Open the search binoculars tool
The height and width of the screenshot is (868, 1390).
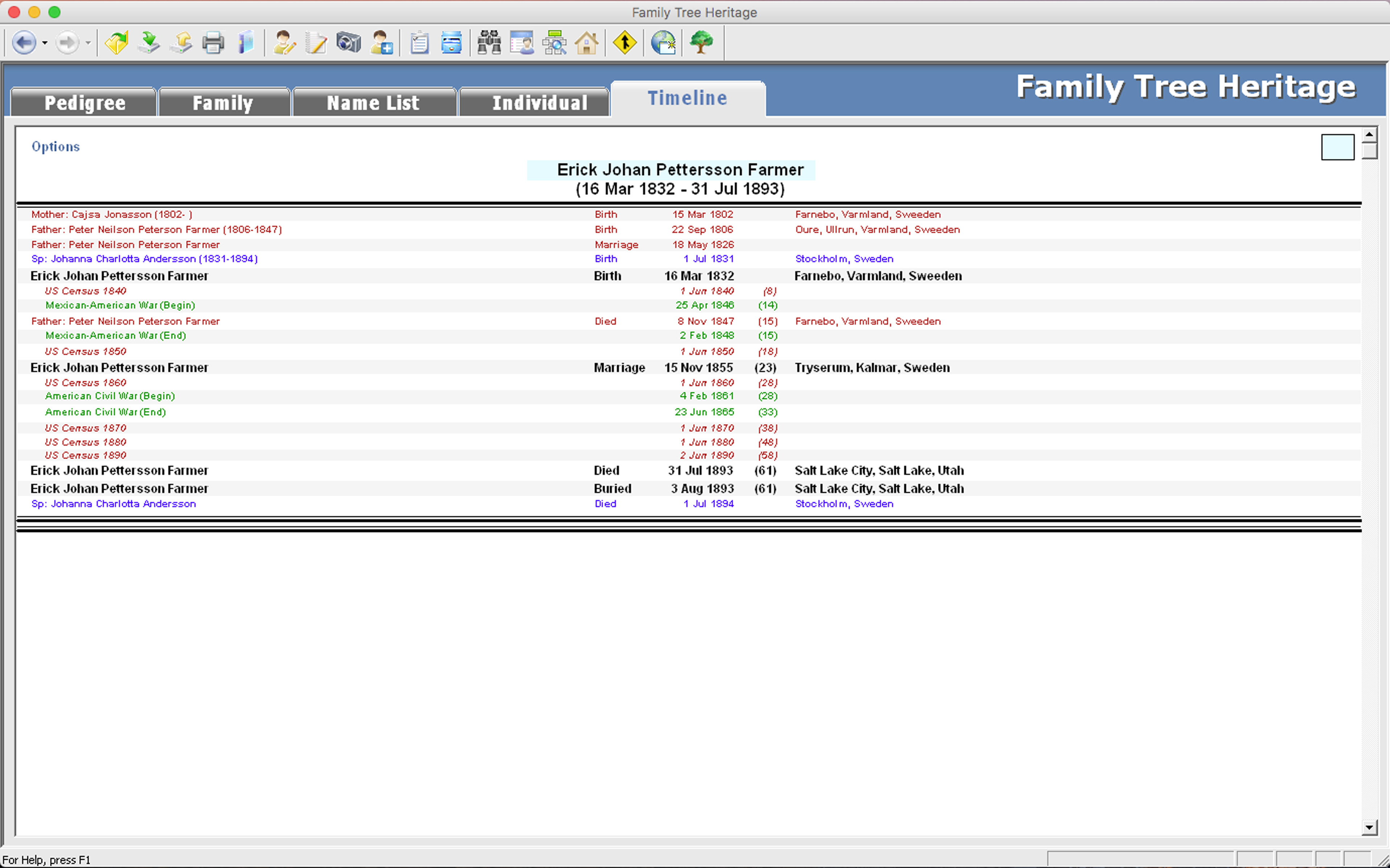(488, 42)
